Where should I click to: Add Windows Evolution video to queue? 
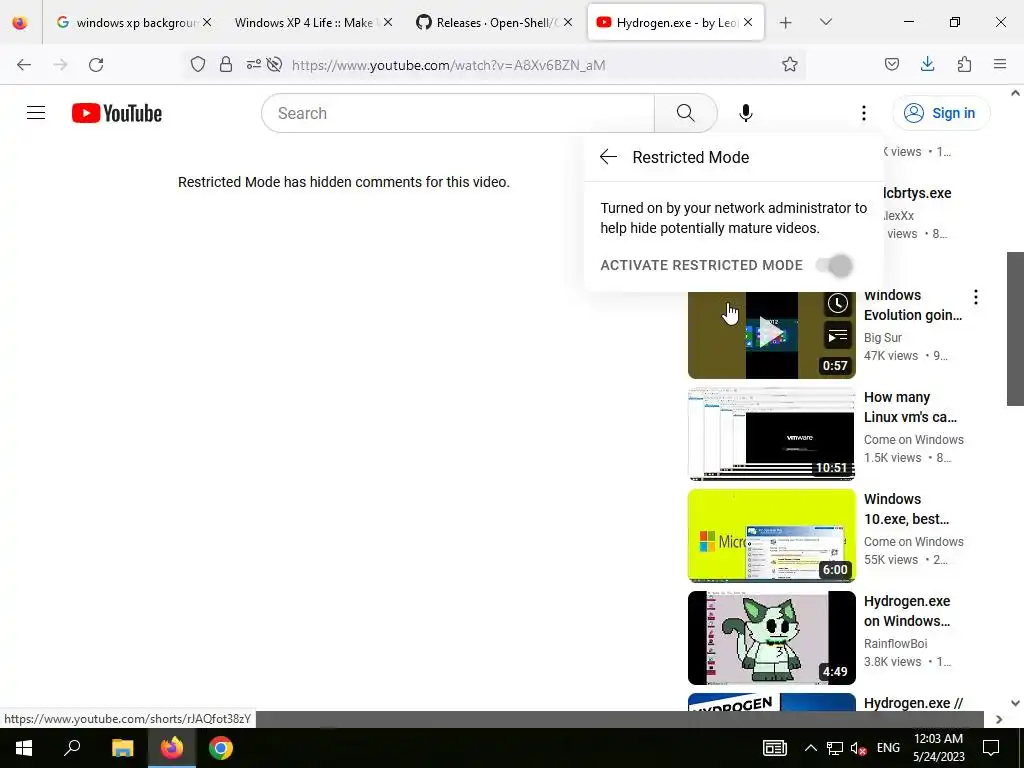point(838,336)
